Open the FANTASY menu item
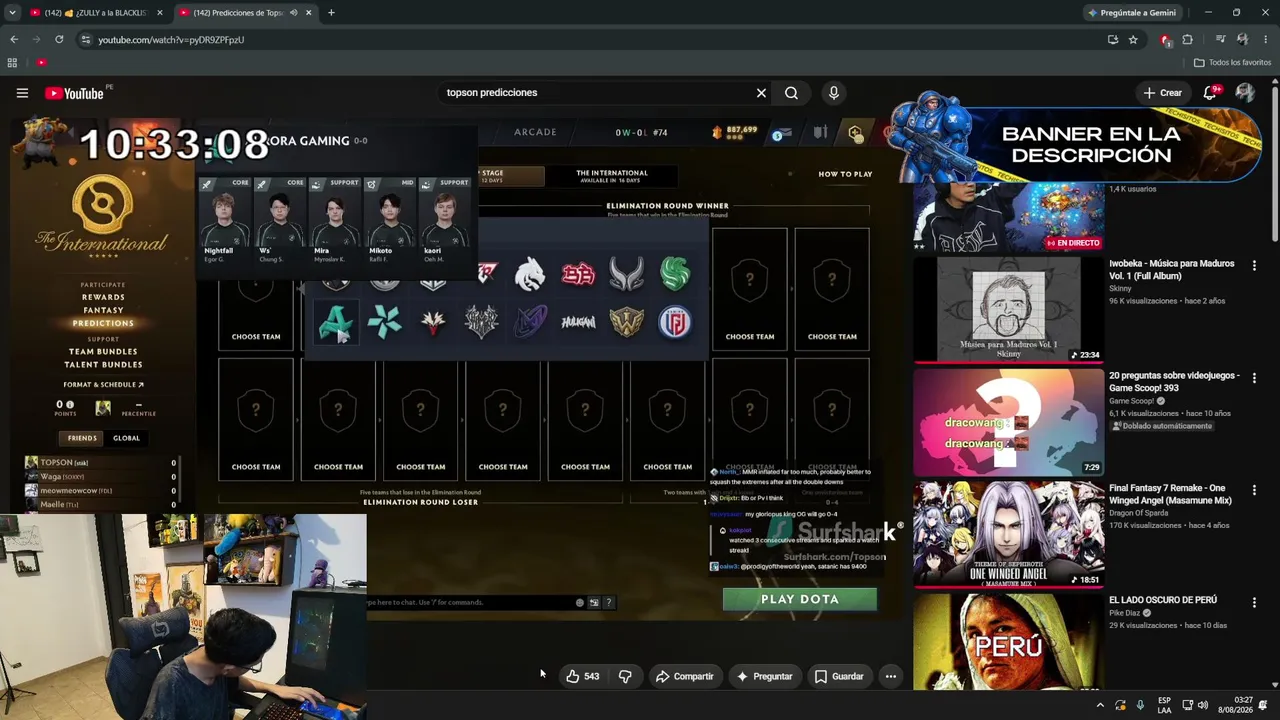 [x=103, y=310]
